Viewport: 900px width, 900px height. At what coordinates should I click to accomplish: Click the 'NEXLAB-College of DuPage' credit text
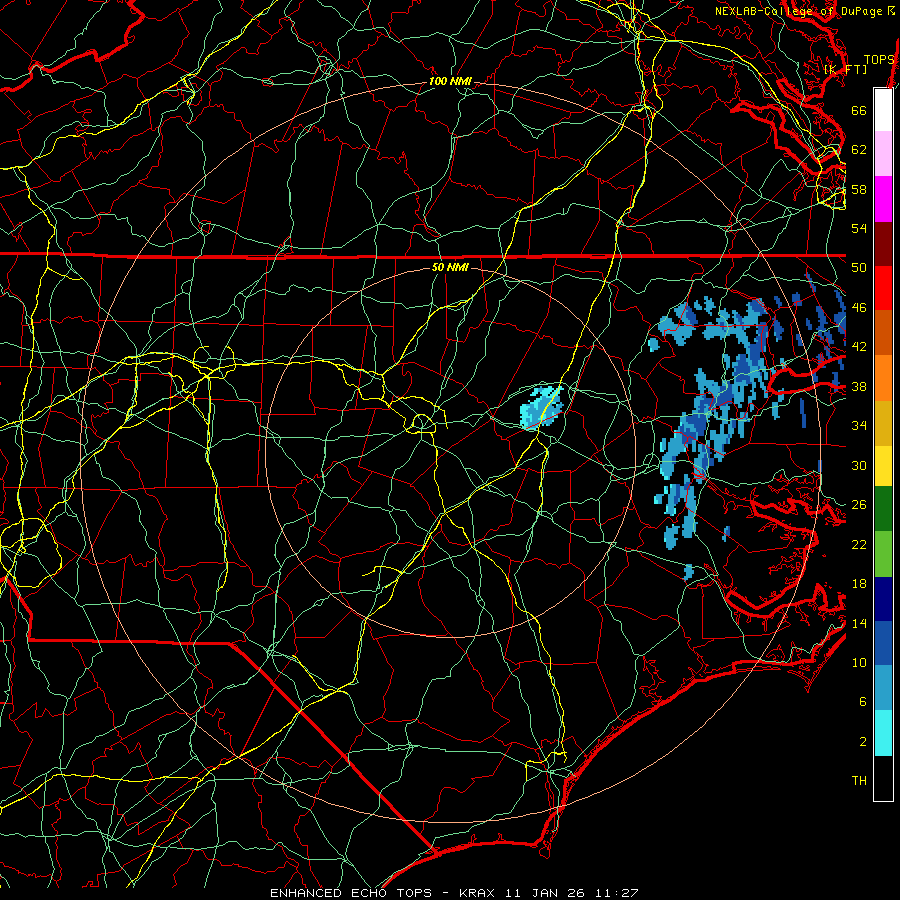(800, 11)
